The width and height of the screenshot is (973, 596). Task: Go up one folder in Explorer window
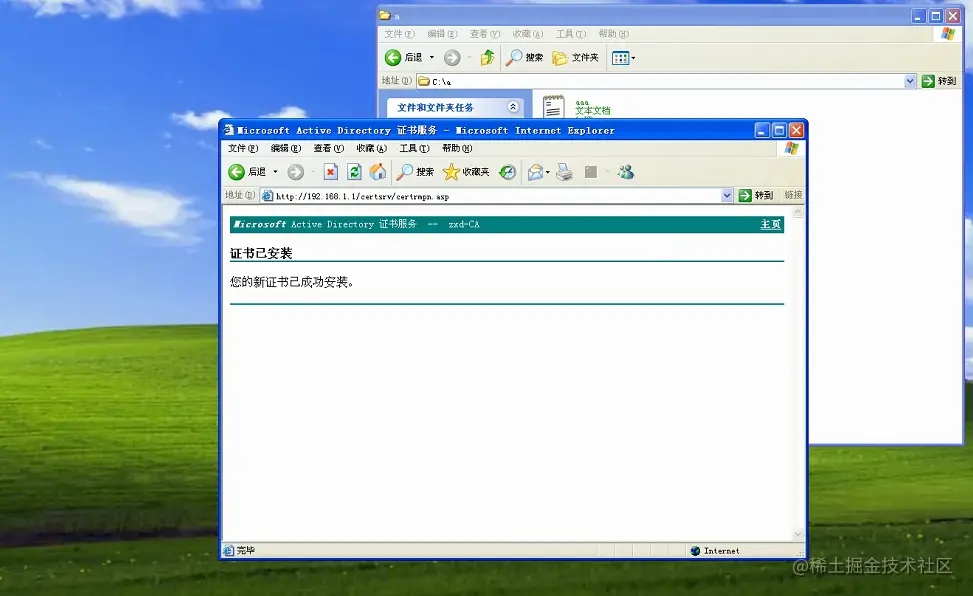(488, 58)
